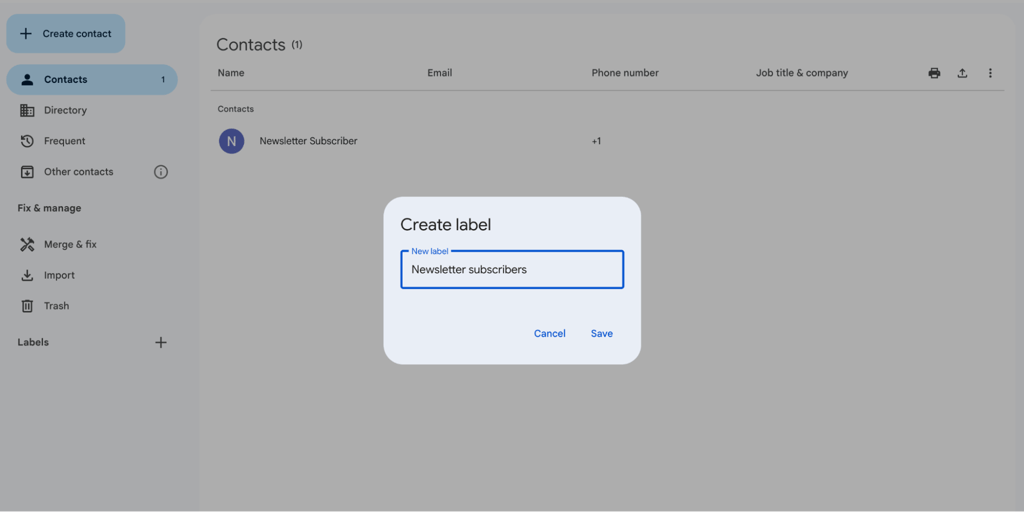
Task: Click the print contacts icon
Action: (x=935, y=73)
